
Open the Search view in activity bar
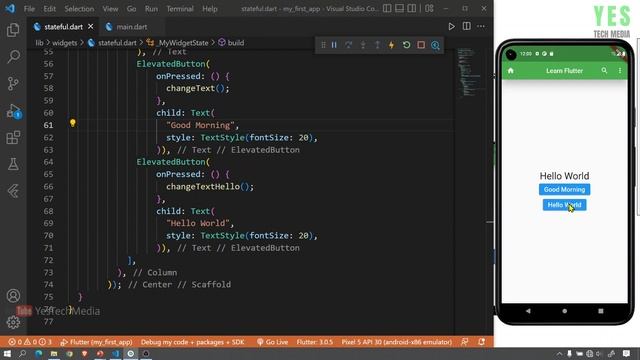[x=13, y=56]
